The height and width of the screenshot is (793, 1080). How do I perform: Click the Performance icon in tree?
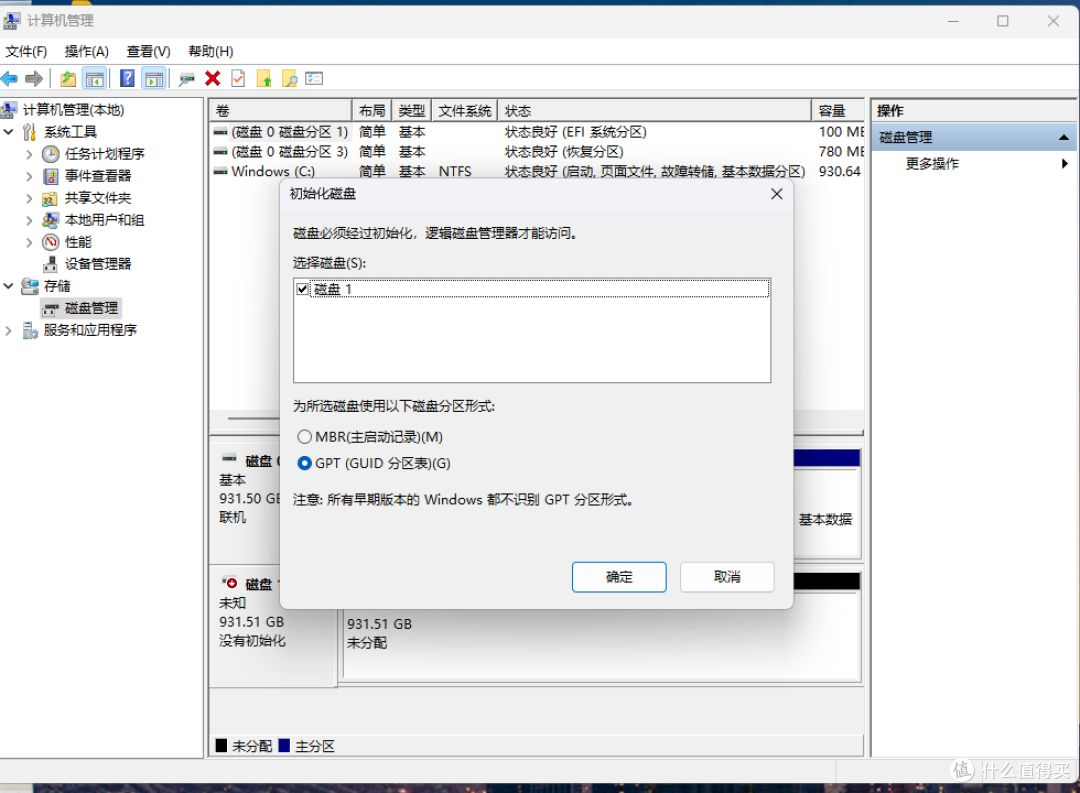pos(51,242)
